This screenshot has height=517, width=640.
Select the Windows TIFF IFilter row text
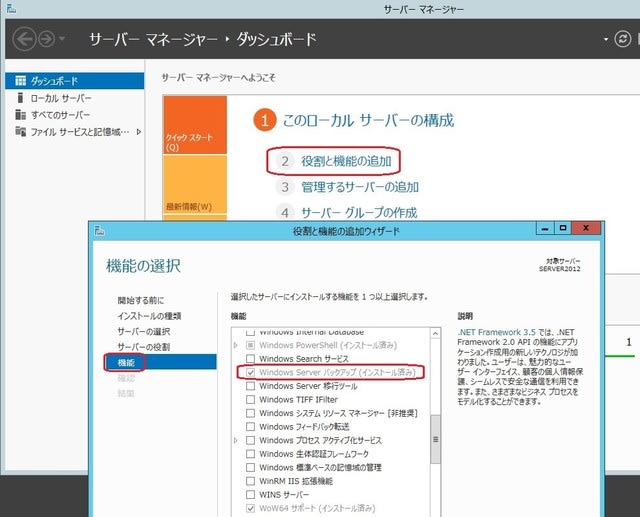(298, 399)
